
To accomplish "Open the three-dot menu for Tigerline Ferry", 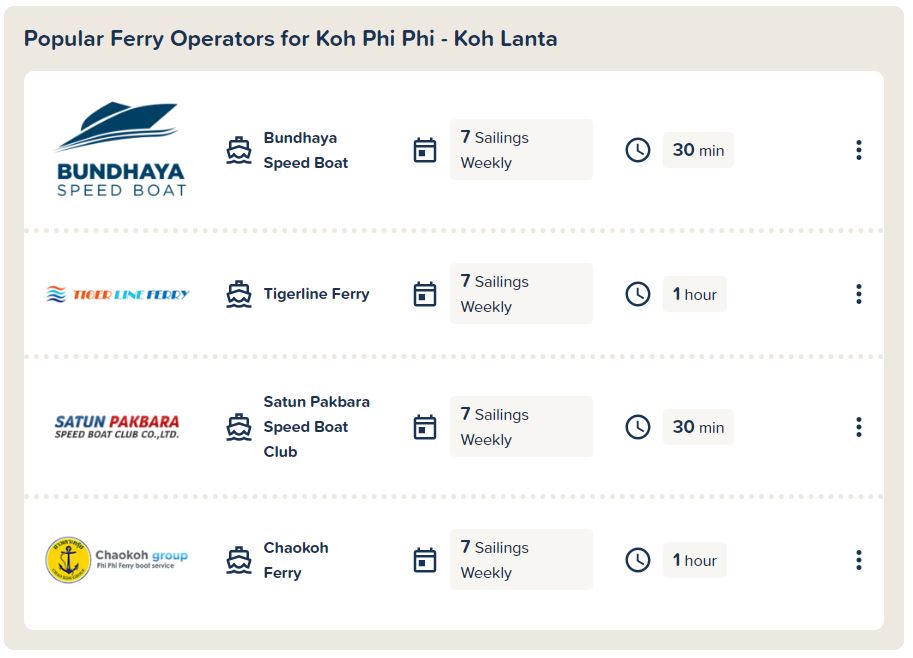I will [858, 294].
